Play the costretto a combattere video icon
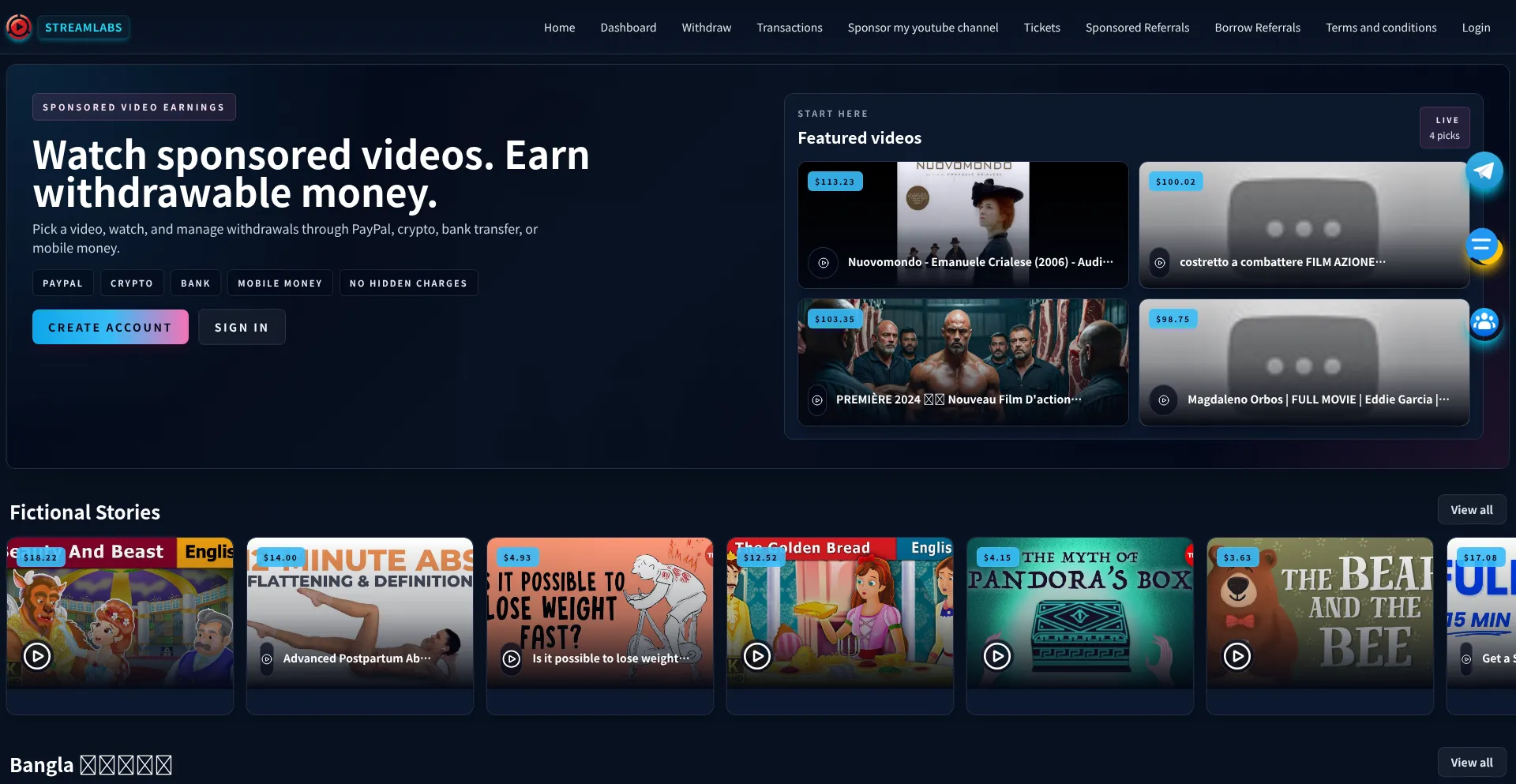Image resolution: width=1516 pixels, height=784 pixels. (1160, 263)
